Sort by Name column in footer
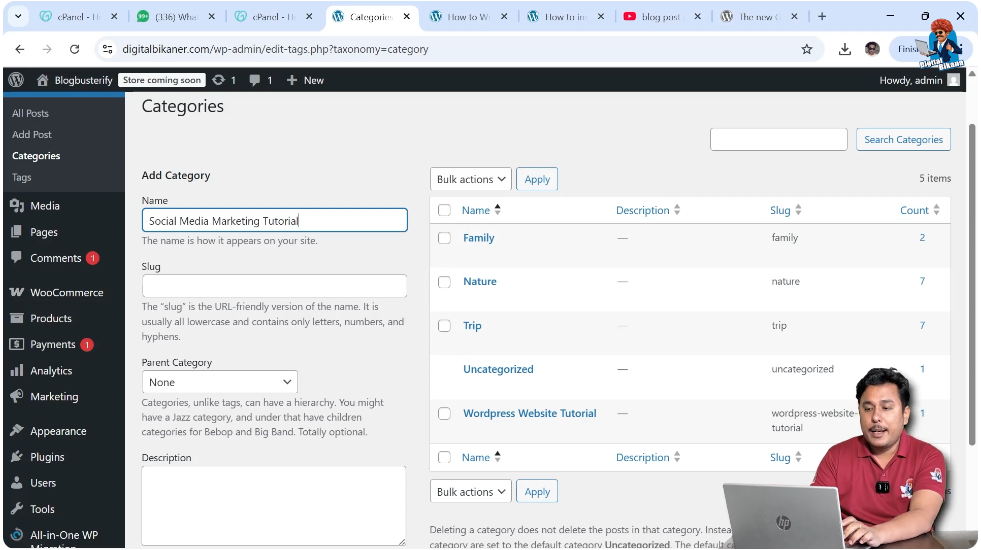981x550 pixels. 480,457
